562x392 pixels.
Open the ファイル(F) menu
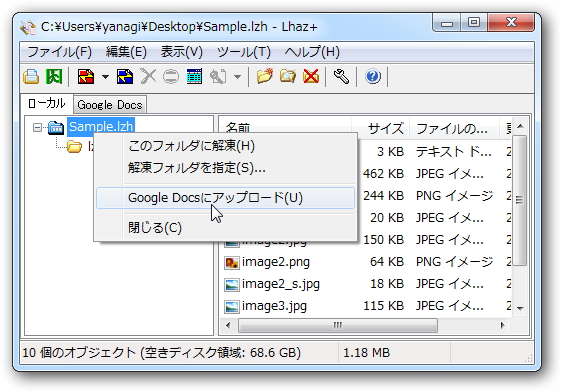pos(59,52)
